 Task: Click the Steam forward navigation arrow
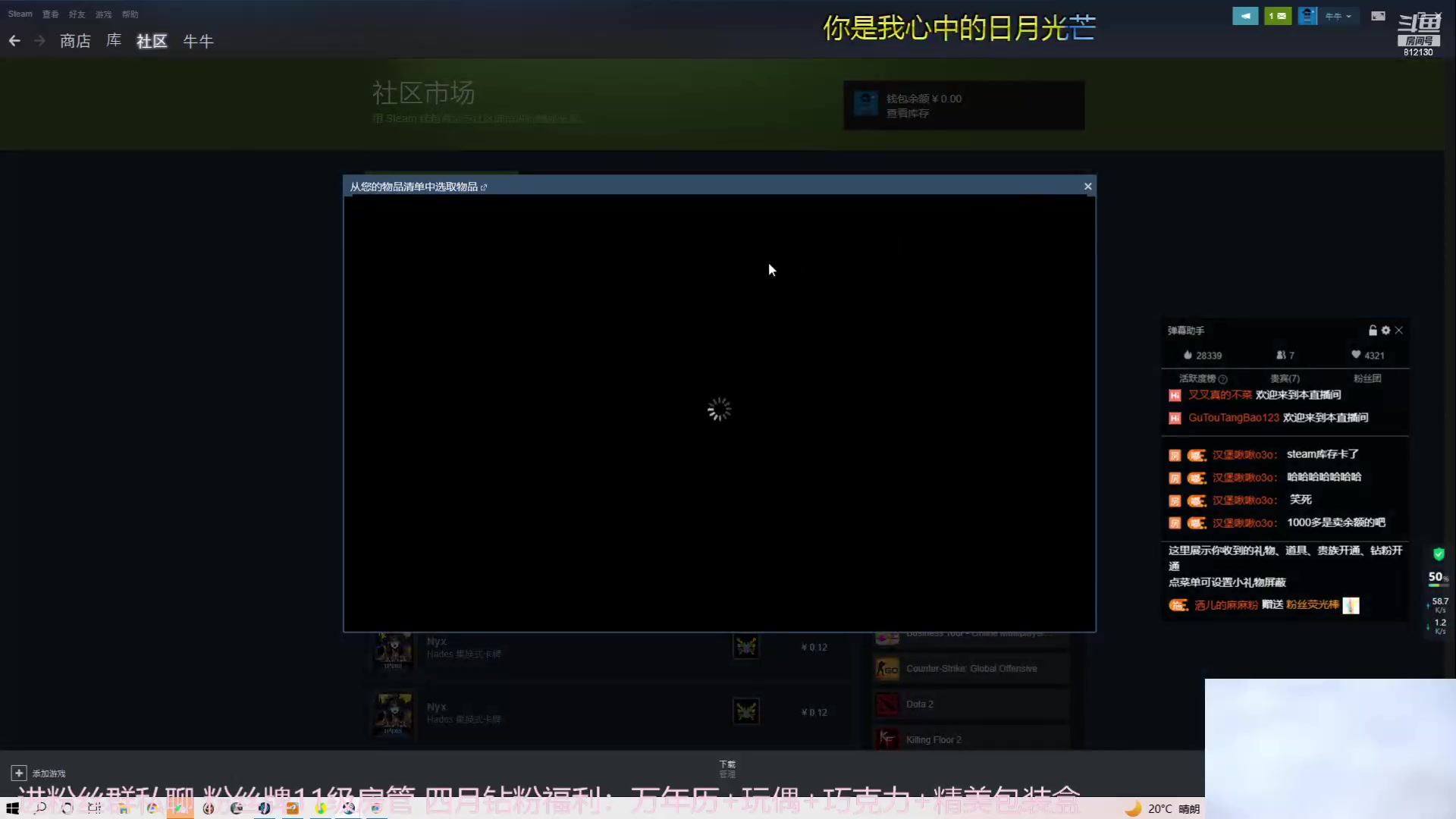pyautogui.click(x=39, y=41)
